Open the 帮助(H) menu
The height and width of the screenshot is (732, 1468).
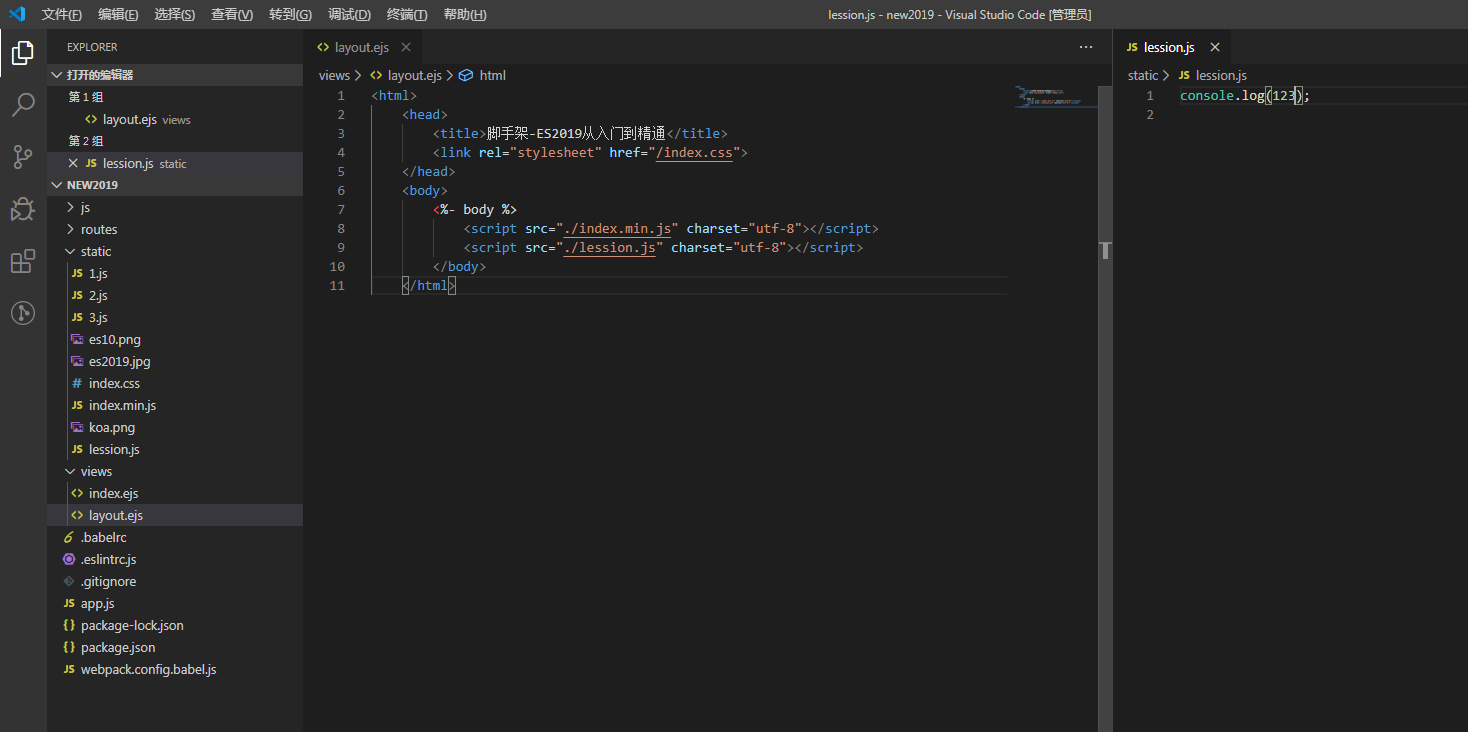pyautogui.click(x=465, y=14)
